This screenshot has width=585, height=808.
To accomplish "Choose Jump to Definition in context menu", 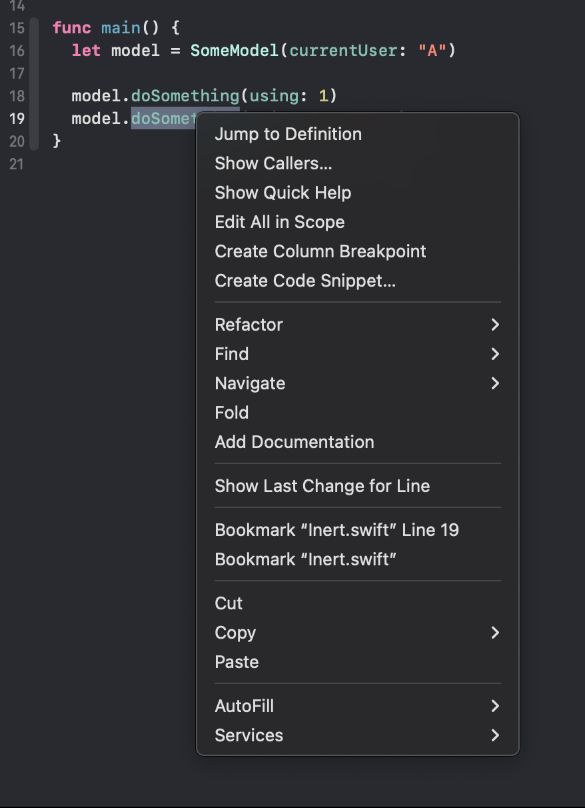I will 357,134.
